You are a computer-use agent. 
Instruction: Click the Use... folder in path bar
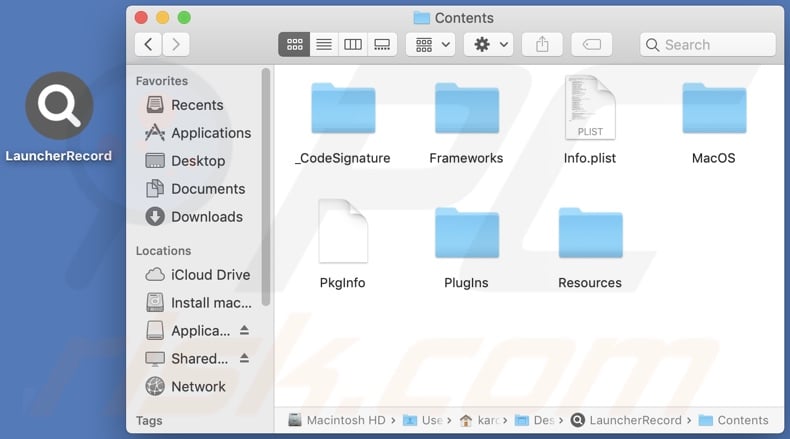pyautogui.click(x=423, y=420)
